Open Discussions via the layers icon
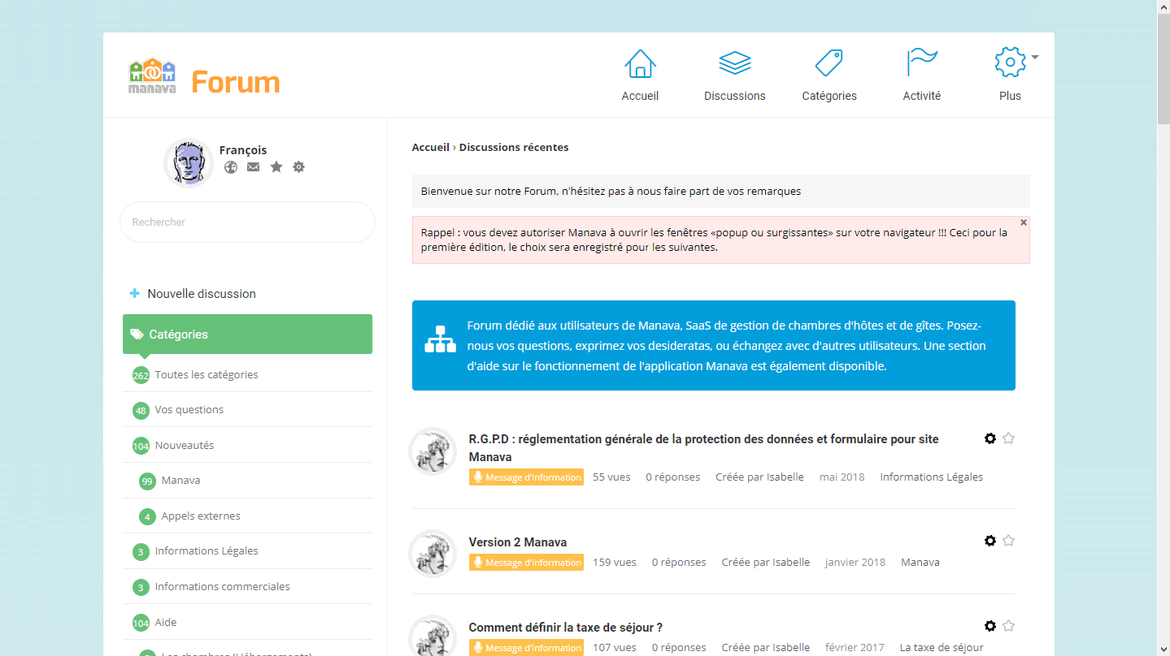Viewport: 1170px width, 656px height. coord(734,64)
